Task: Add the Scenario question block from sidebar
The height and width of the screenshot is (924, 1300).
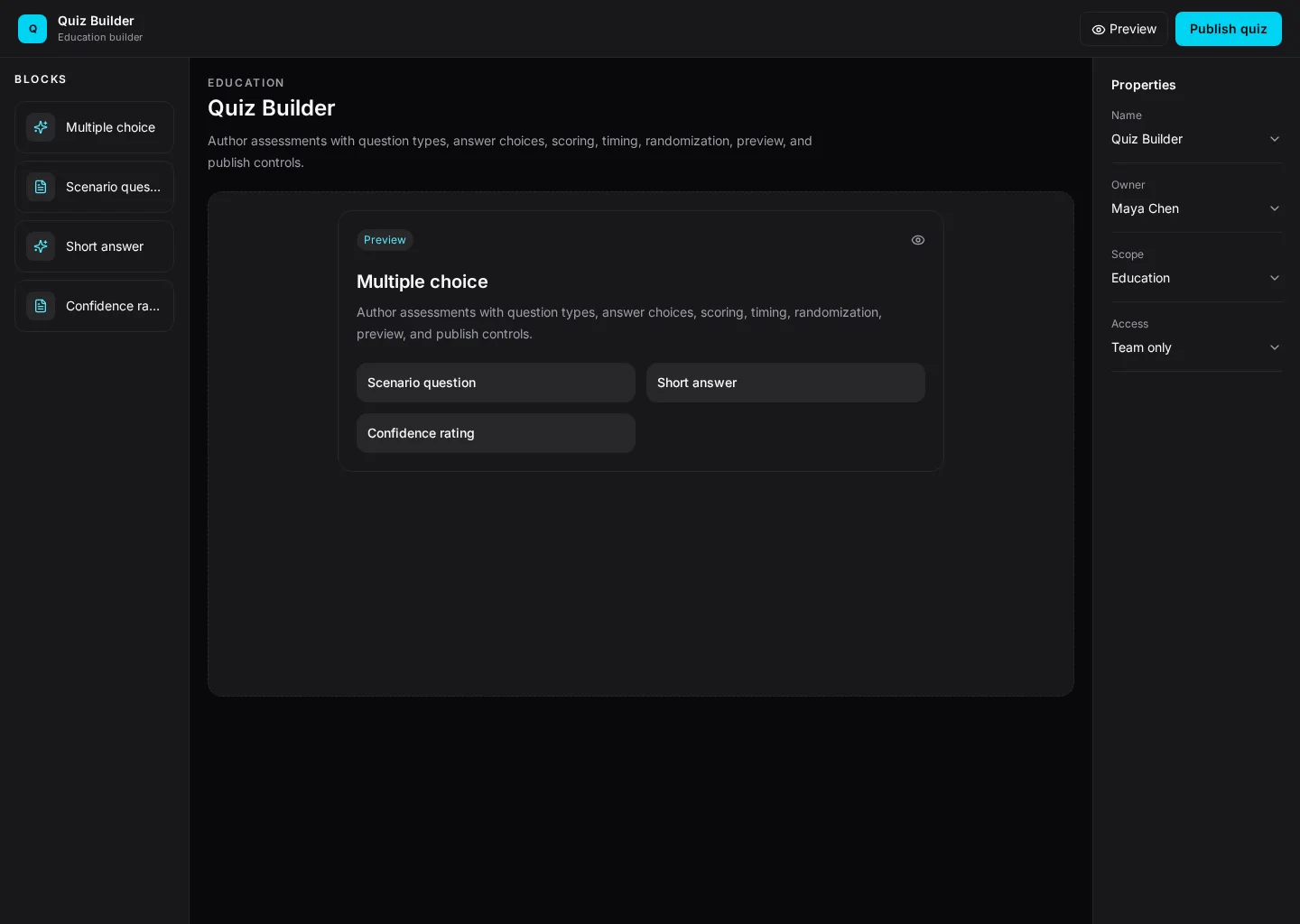Action: [x=94, y=187]
